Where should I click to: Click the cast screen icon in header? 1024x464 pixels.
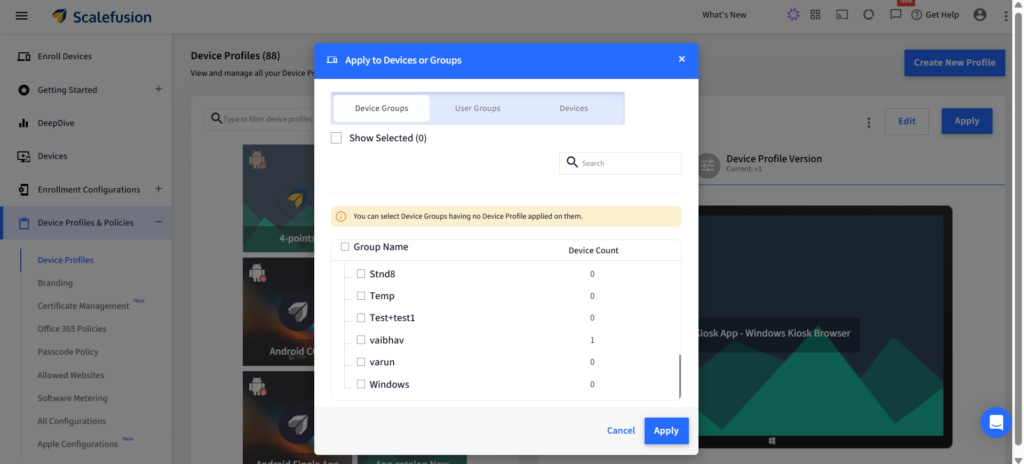click(x=842, y=14)
